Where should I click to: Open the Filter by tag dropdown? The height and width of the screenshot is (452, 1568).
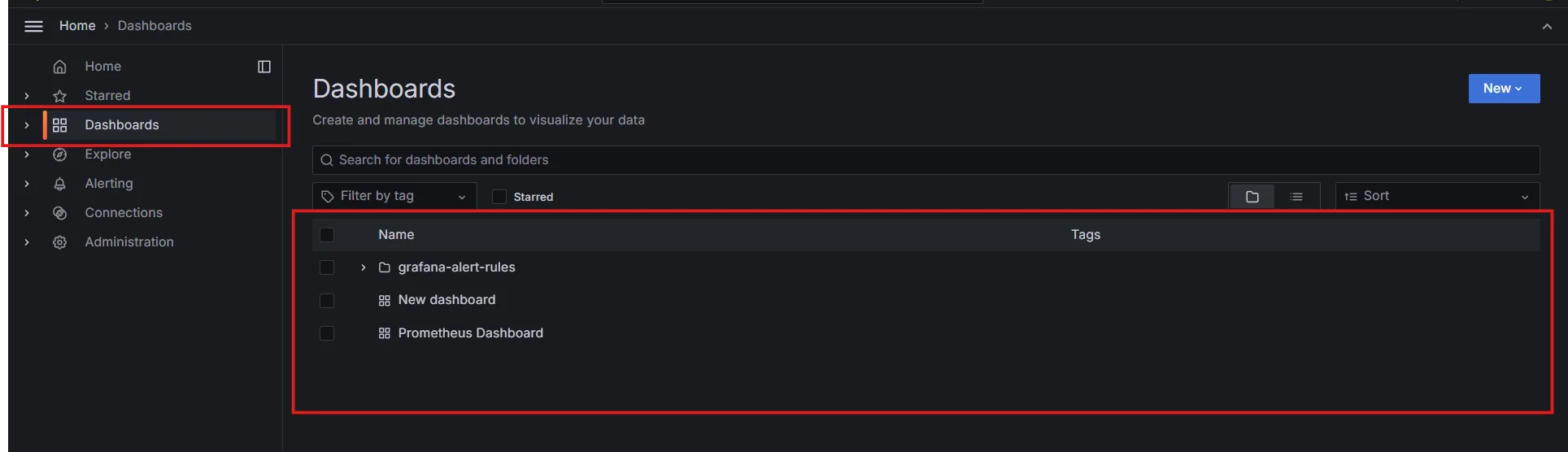coord(395,196)
